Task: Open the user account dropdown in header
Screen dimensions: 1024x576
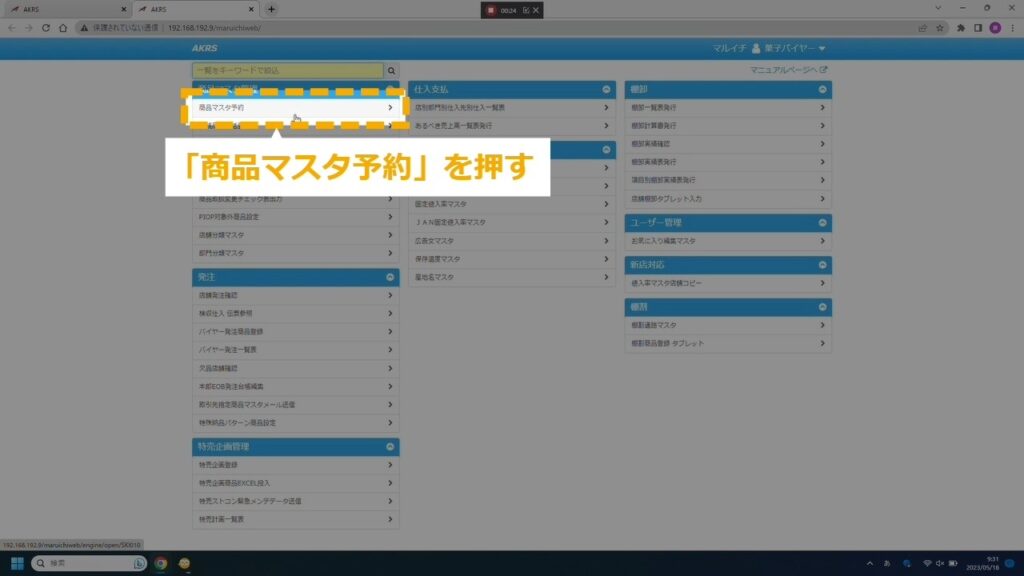Action: click(x=788, y=48)
